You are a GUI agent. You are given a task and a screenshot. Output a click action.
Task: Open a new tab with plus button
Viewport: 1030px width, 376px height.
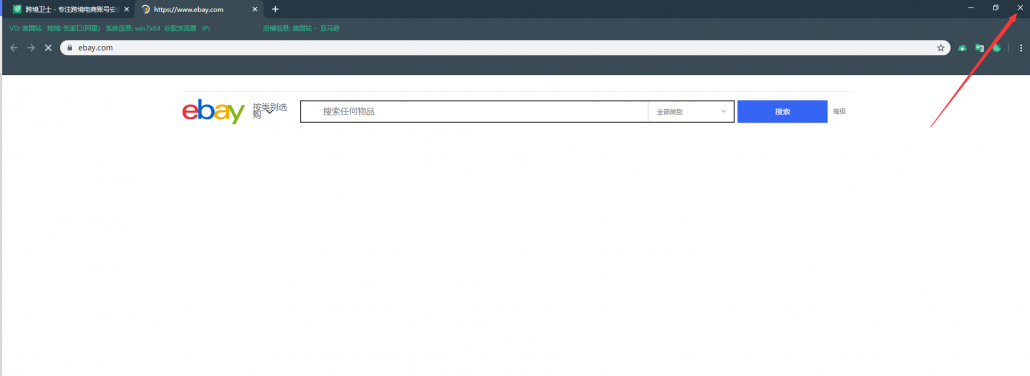275,9
